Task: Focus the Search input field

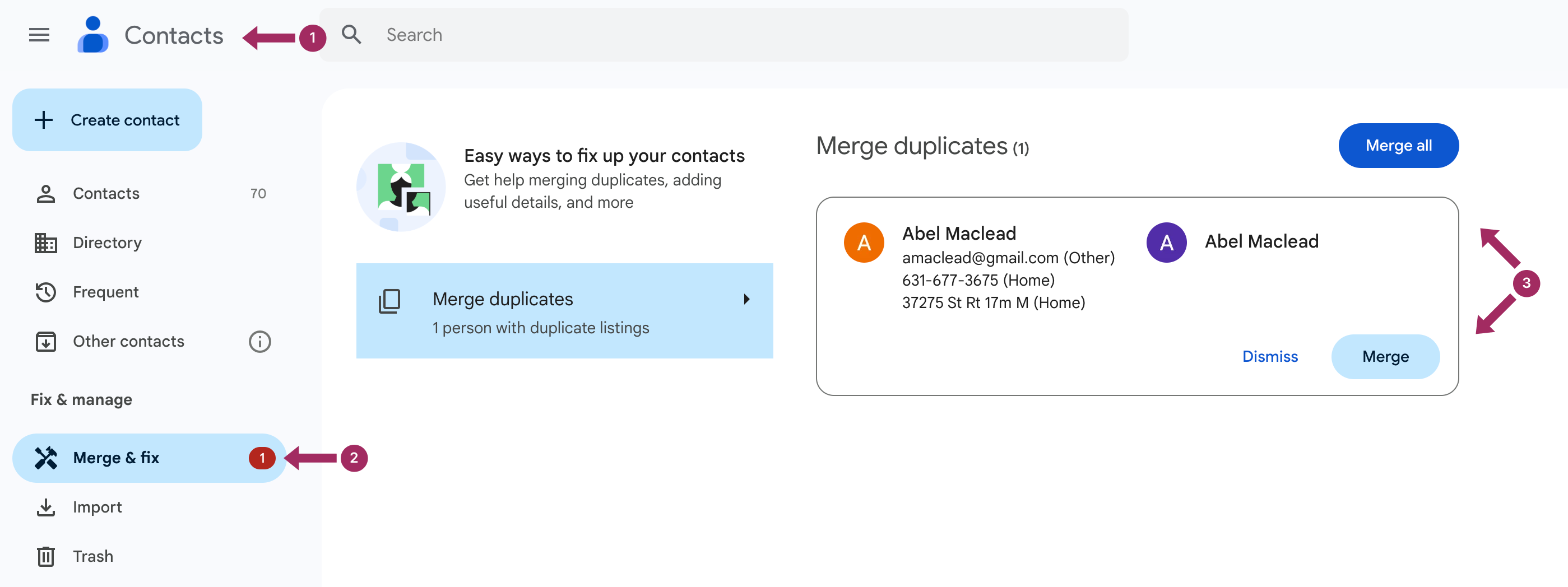Action: pyautogui.click(x=723, y=35)
